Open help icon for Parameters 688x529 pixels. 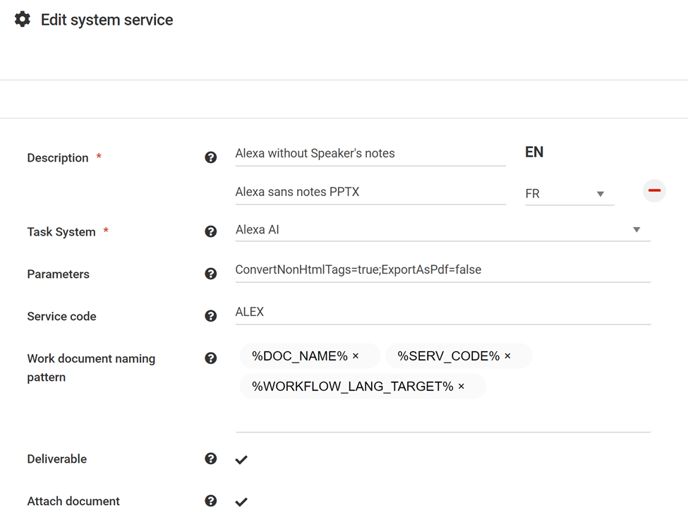point(211,274)
